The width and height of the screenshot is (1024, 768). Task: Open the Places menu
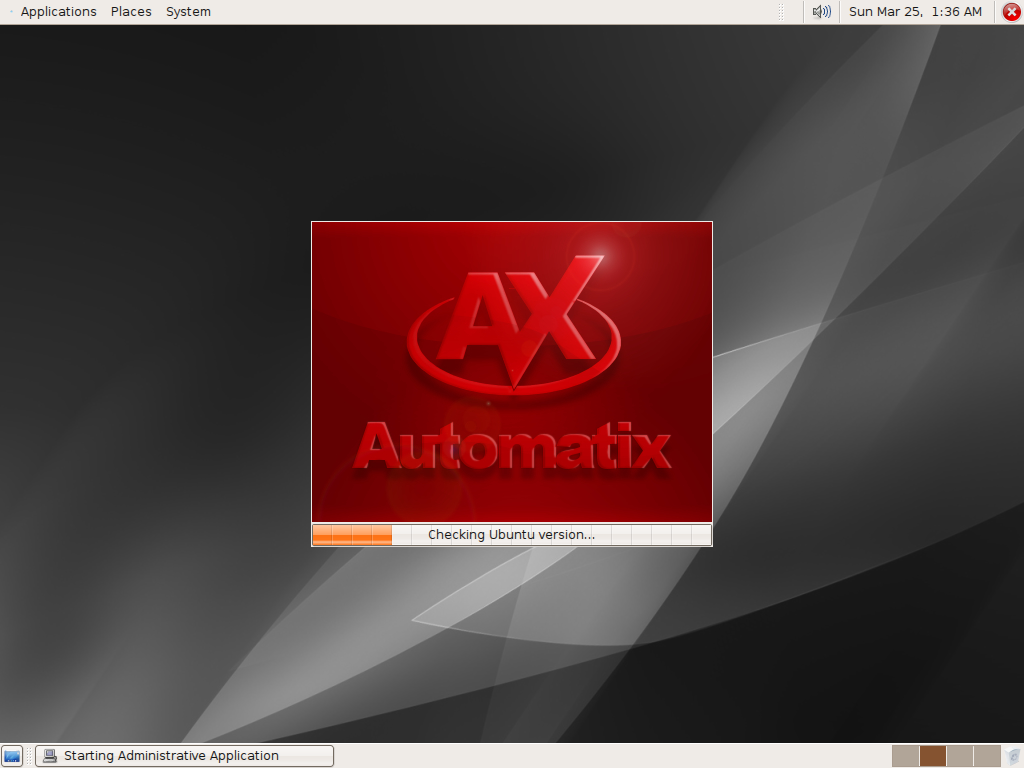[131, 12]
